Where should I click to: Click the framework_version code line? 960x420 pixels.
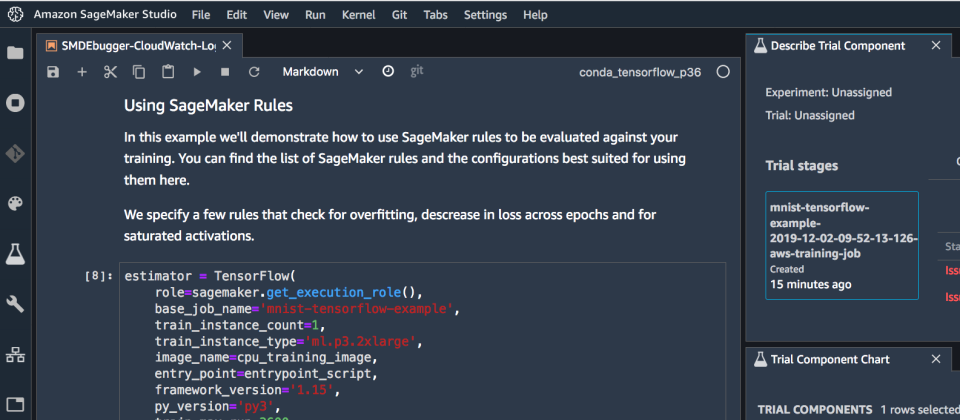pos(247,390)
